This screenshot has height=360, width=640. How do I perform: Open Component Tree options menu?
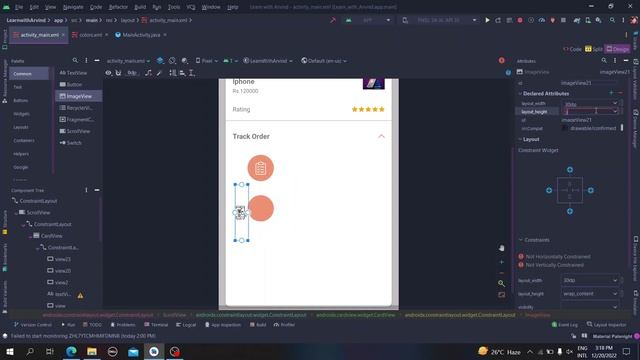pyautogui.click(x=86, y=190)
